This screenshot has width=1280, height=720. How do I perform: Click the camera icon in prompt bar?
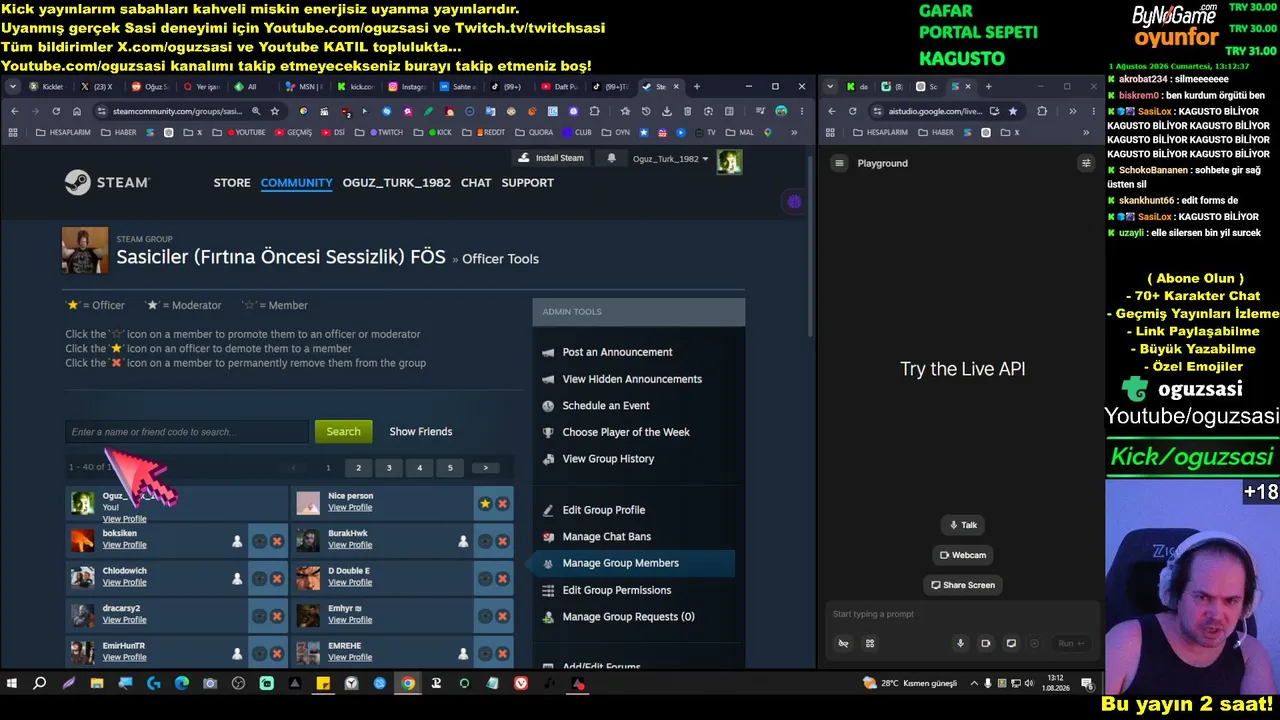985,644
